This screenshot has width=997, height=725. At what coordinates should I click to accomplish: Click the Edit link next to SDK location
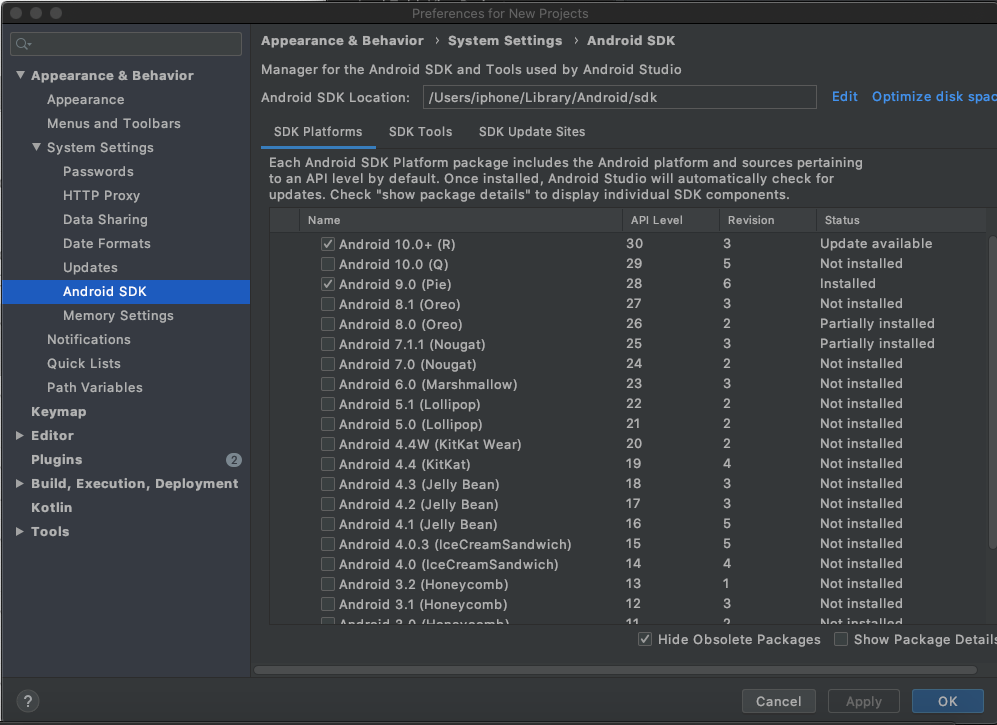coord(845,96)
